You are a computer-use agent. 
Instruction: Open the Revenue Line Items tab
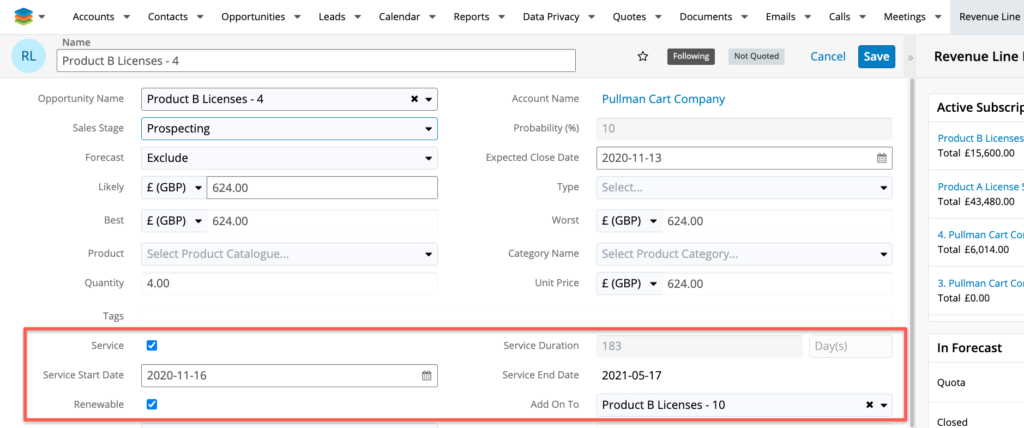pyautogui.click(x=989, y=17)
